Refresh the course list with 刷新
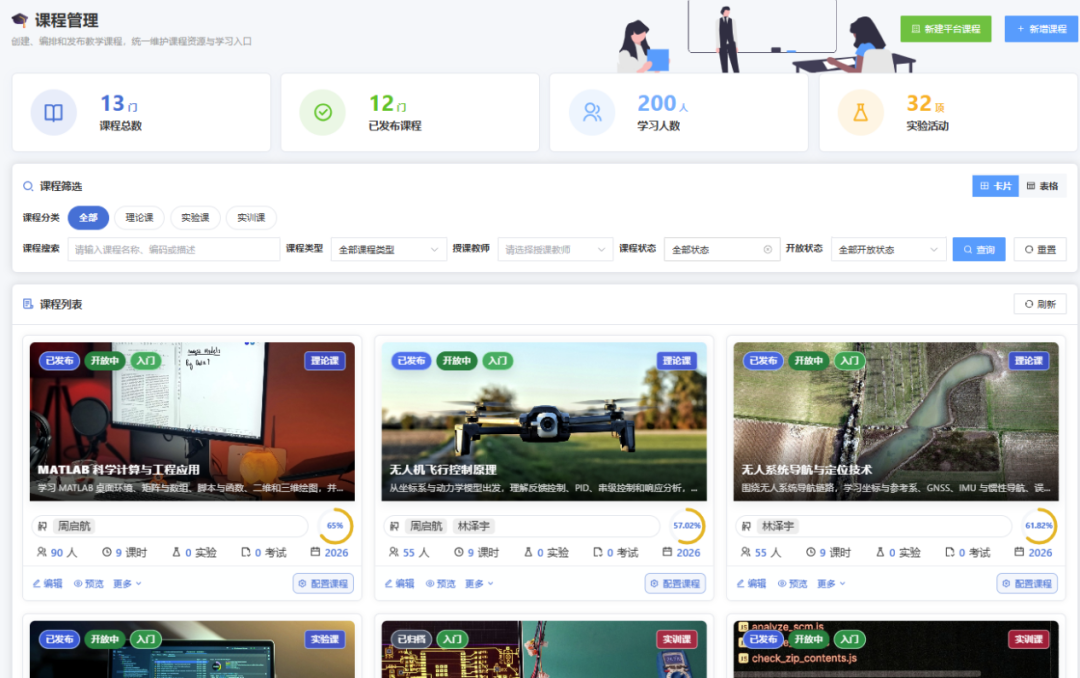Viewport: 1080px width, 678px height. tap(1040, 304)
